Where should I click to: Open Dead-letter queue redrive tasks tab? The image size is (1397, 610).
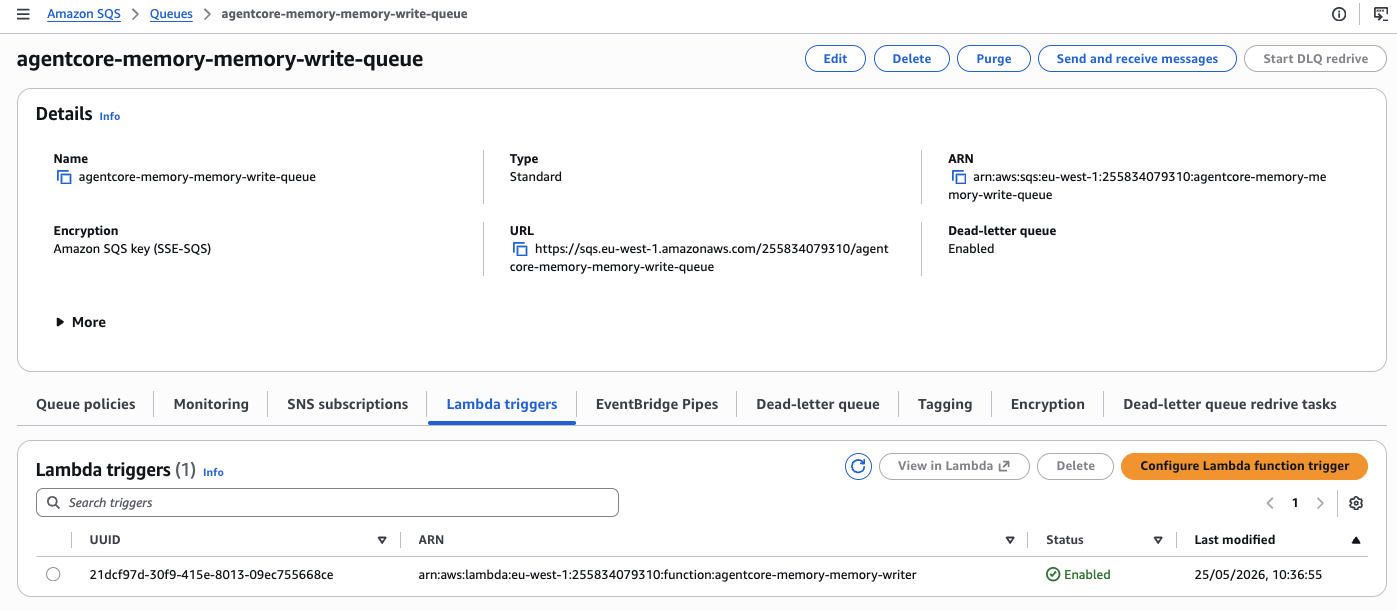coord(1230,404)
